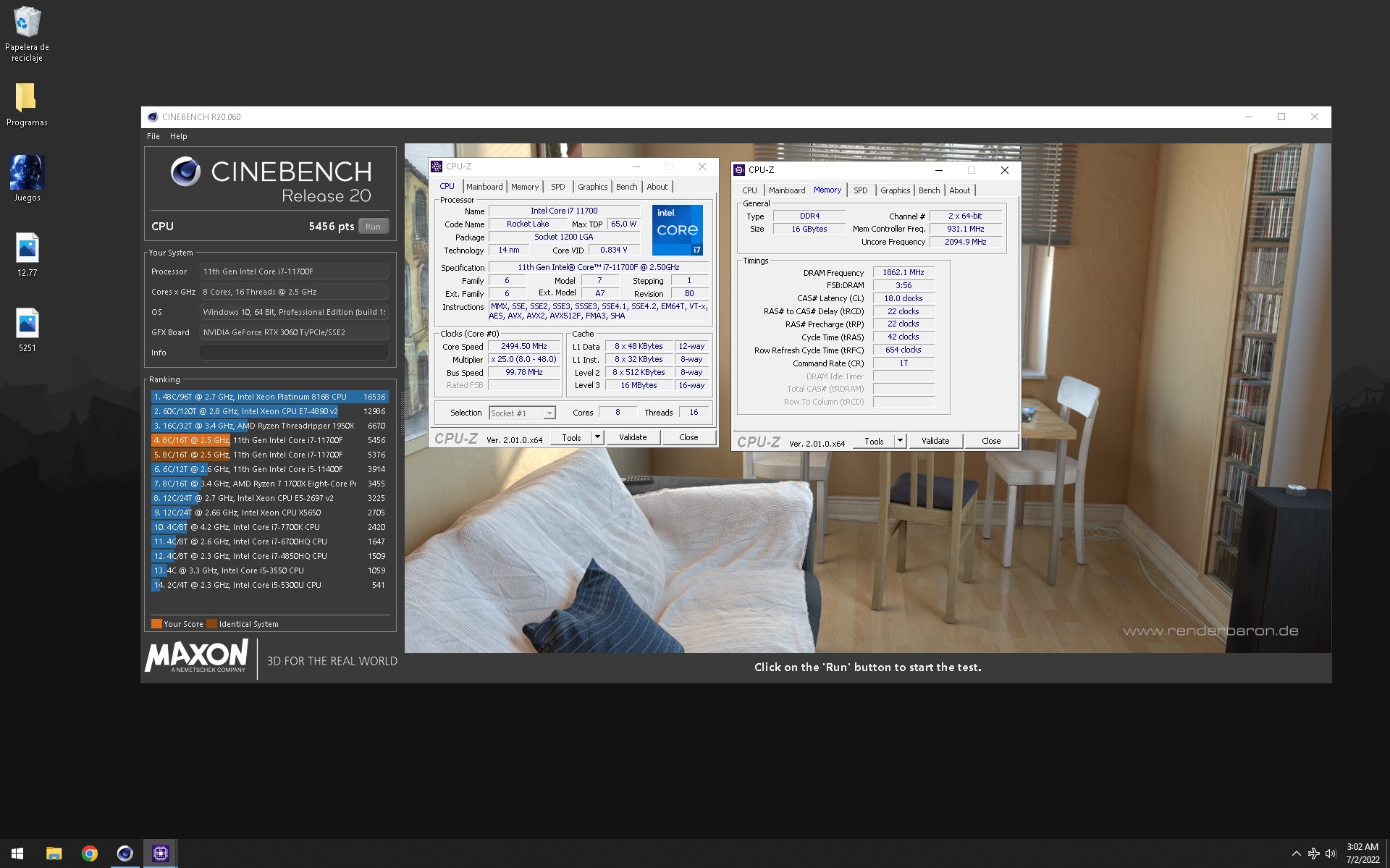Open the volume control in system tray
The height and width of the screenshot is (868, 1390).
[x=1331, y=854]
